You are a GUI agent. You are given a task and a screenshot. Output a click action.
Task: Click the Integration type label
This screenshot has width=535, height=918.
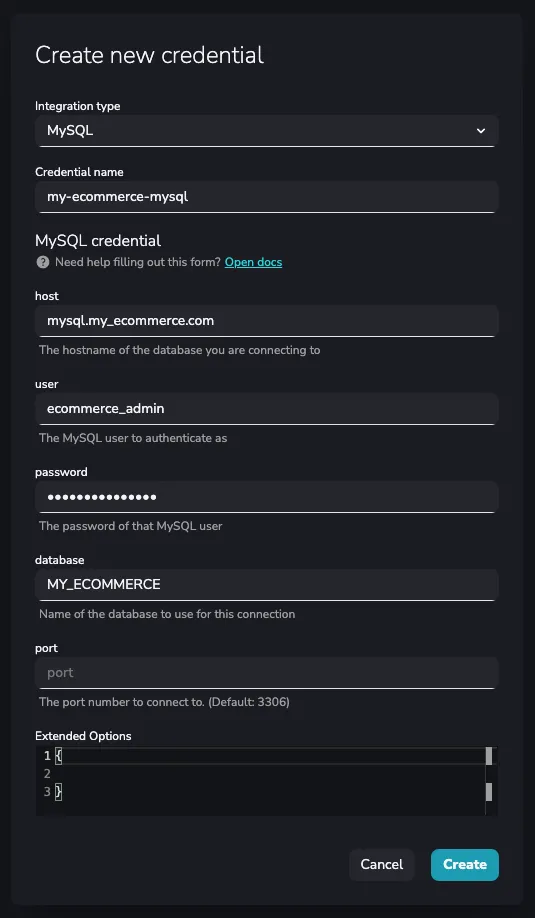[x=78, y=106]
